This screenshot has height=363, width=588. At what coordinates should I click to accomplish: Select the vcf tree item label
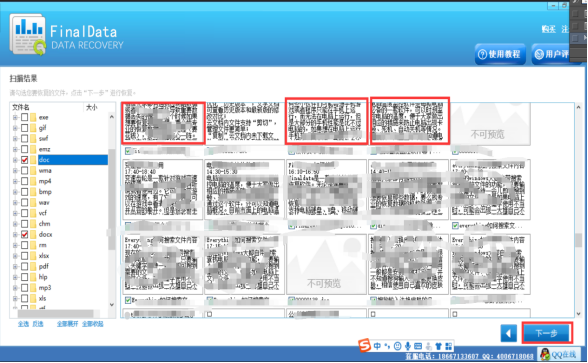point(43,213)
